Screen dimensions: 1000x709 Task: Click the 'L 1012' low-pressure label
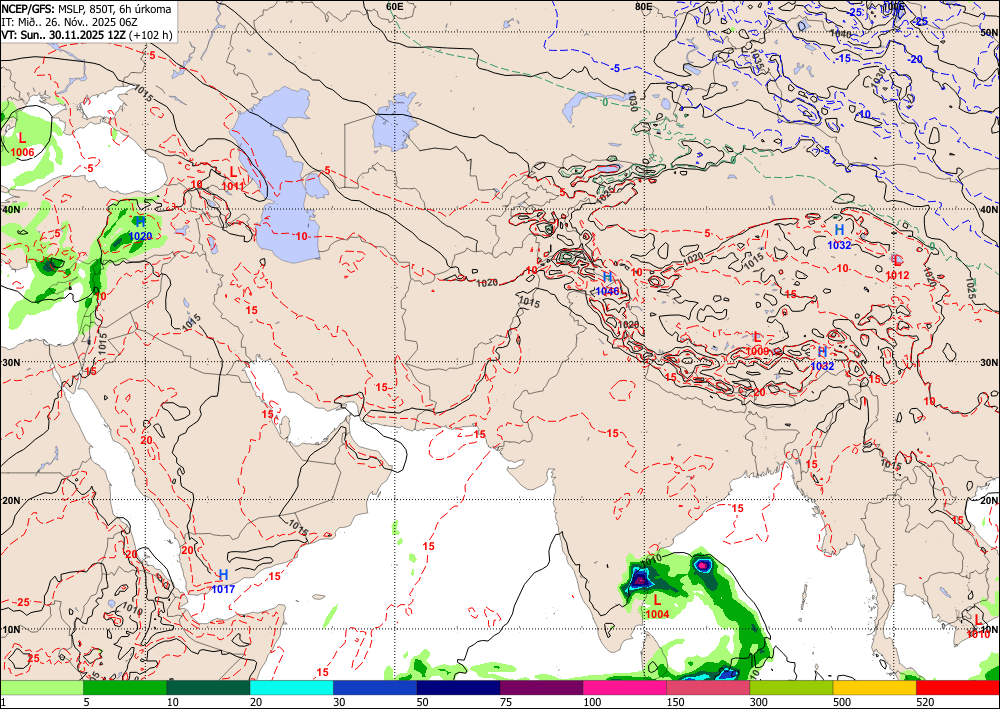[x=897, y=267]
